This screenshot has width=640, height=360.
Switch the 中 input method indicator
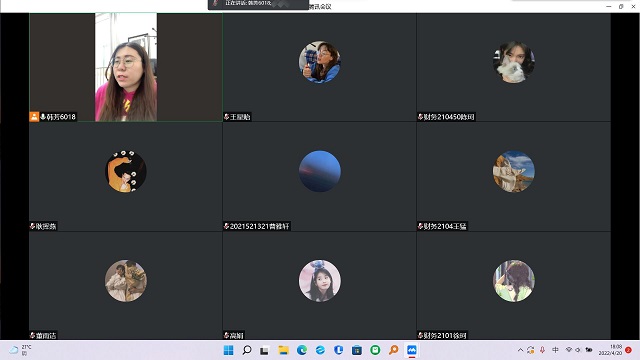(x=555, y=350)
